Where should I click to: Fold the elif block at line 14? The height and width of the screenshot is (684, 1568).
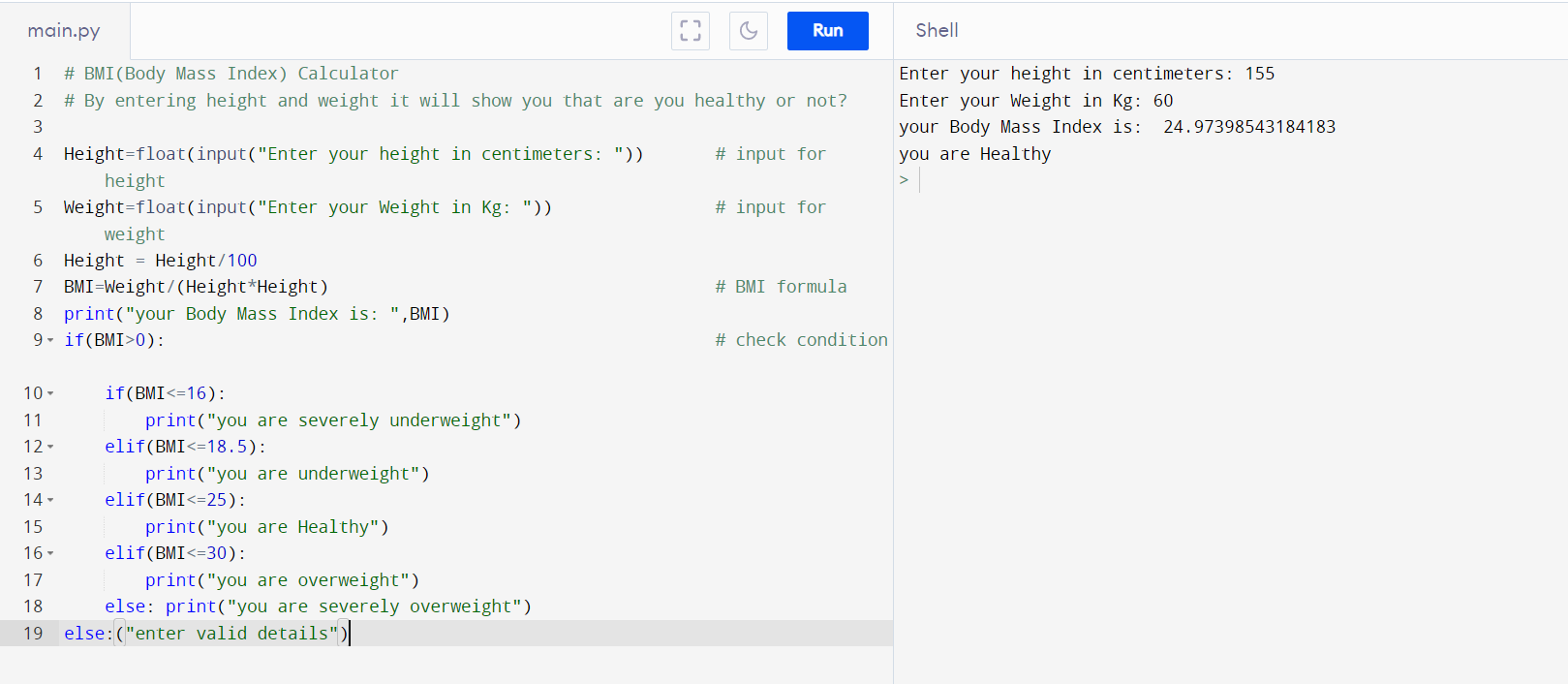pos(50,500)
